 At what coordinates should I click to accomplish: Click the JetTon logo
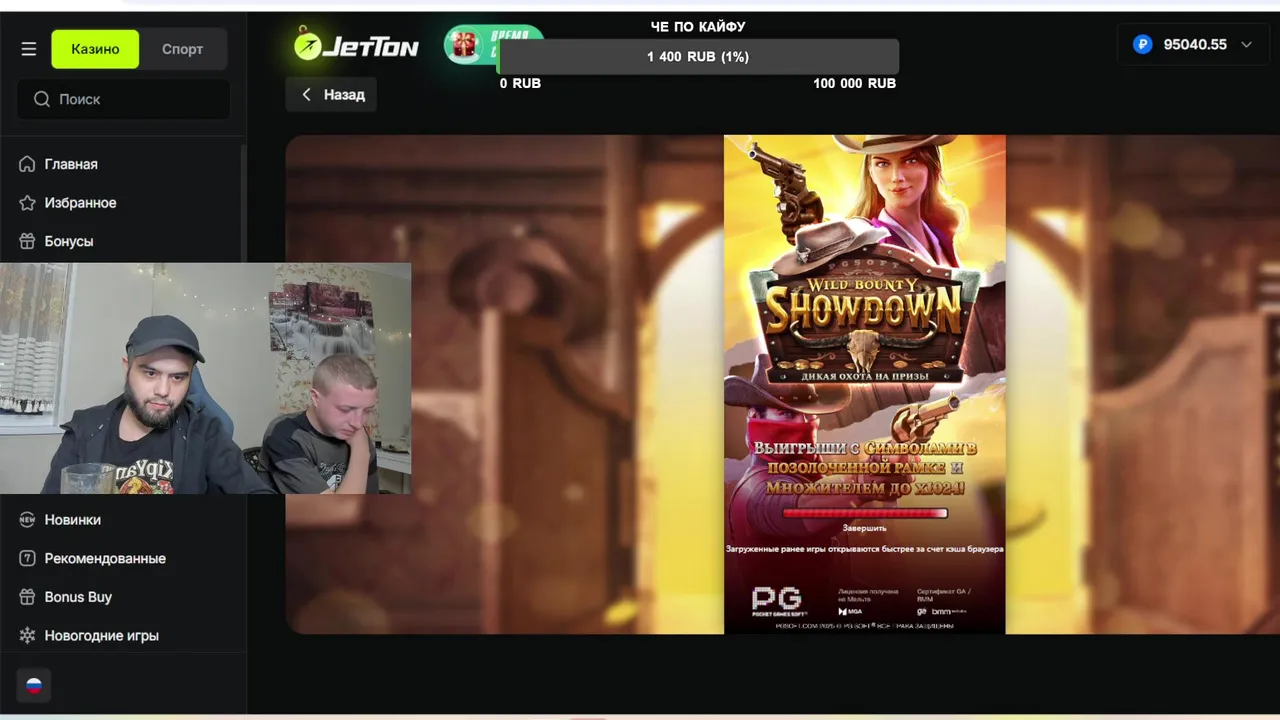pyautogui.click(x=356, y=44)
